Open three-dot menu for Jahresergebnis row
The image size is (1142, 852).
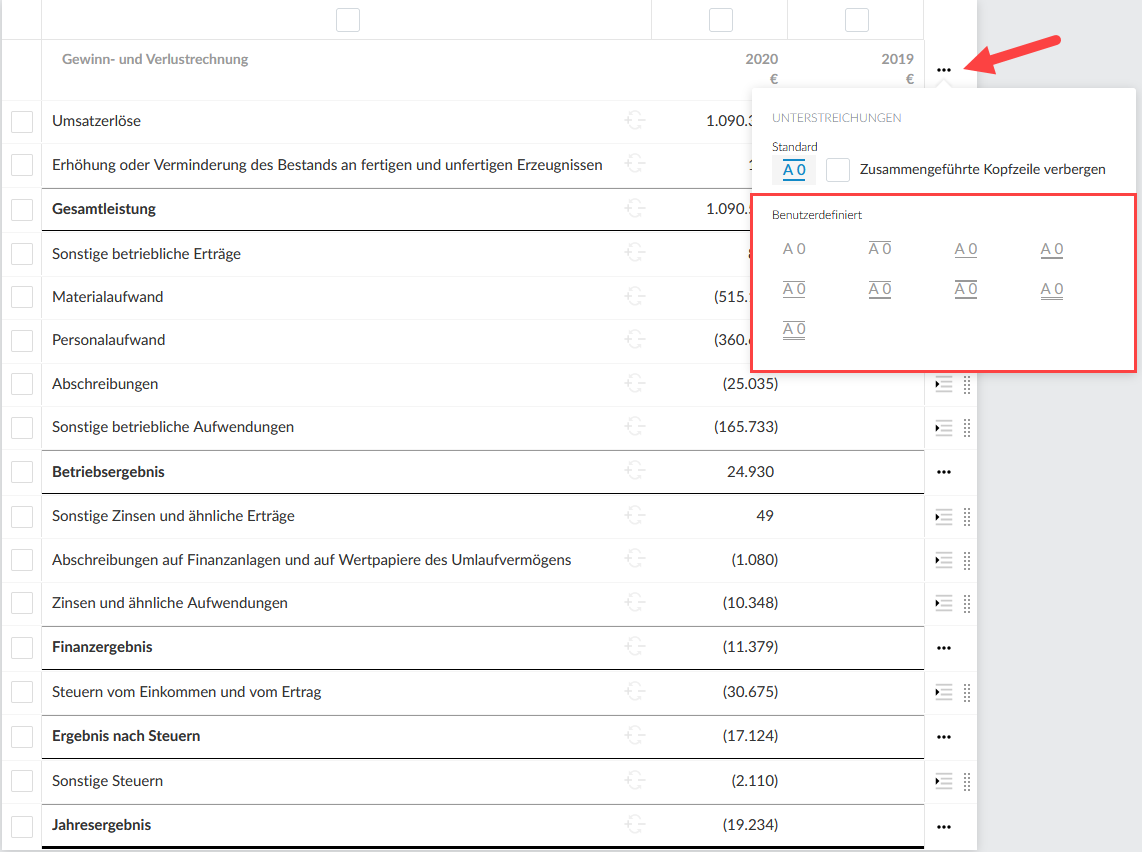[x=944, y=827]
